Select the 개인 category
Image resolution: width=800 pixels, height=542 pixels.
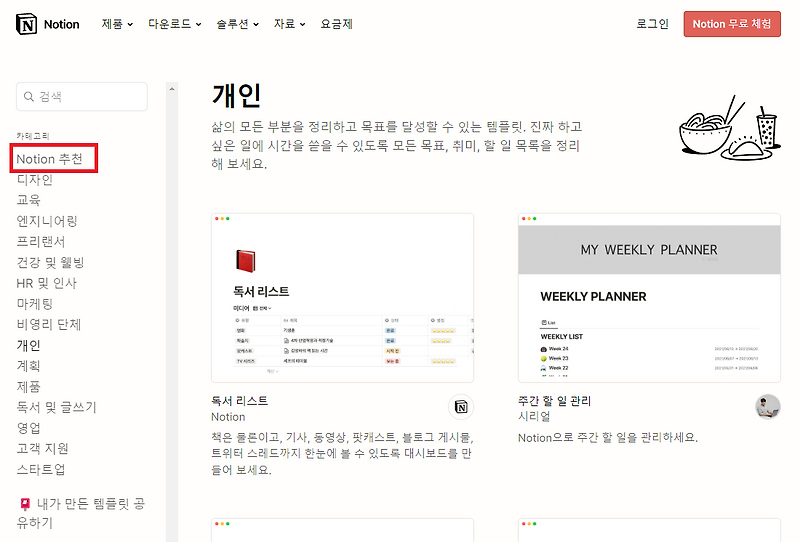point(29,345)
